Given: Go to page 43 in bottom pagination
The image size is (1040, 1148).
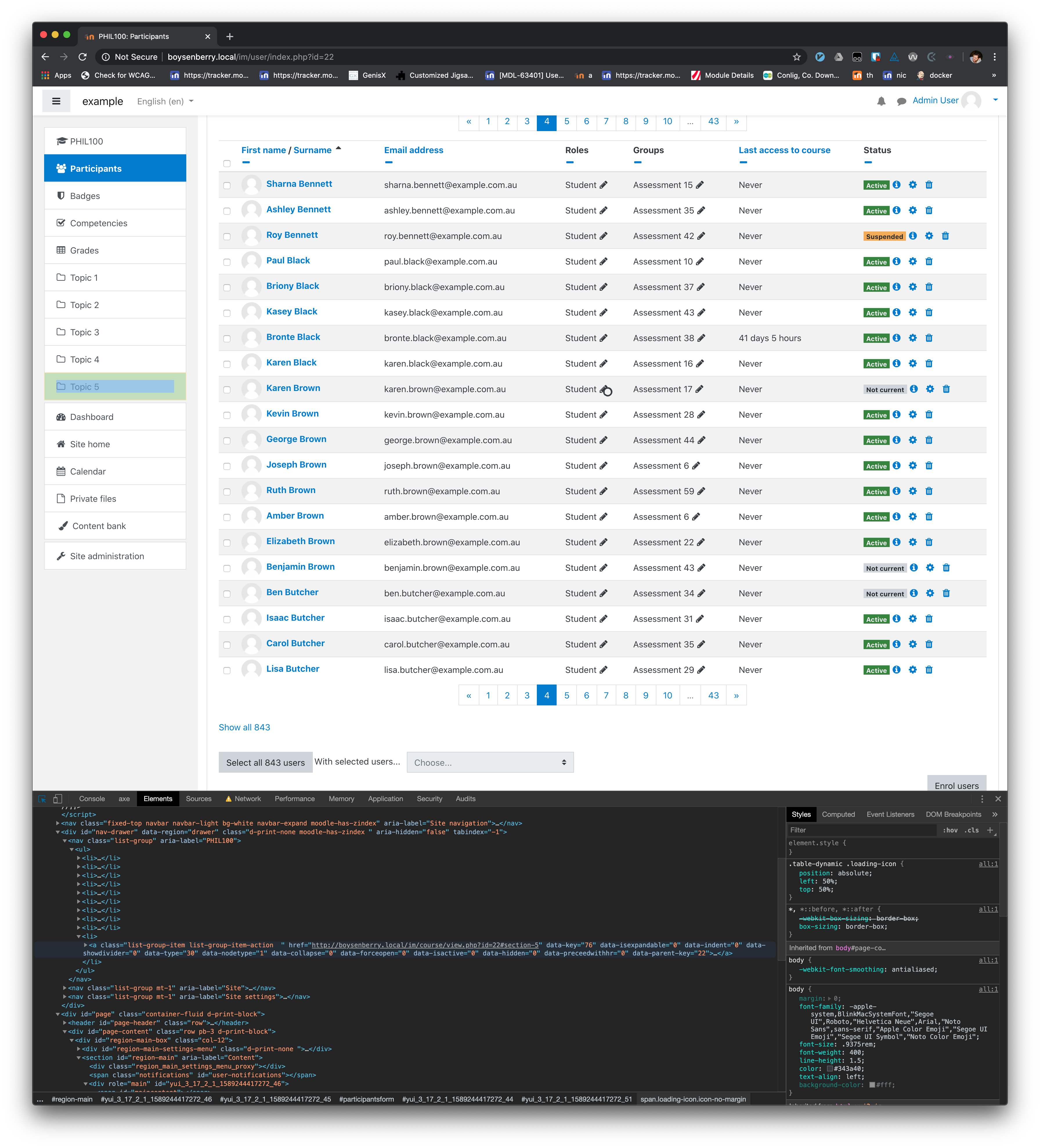Looking at the screenshot, I should [713, 695].
